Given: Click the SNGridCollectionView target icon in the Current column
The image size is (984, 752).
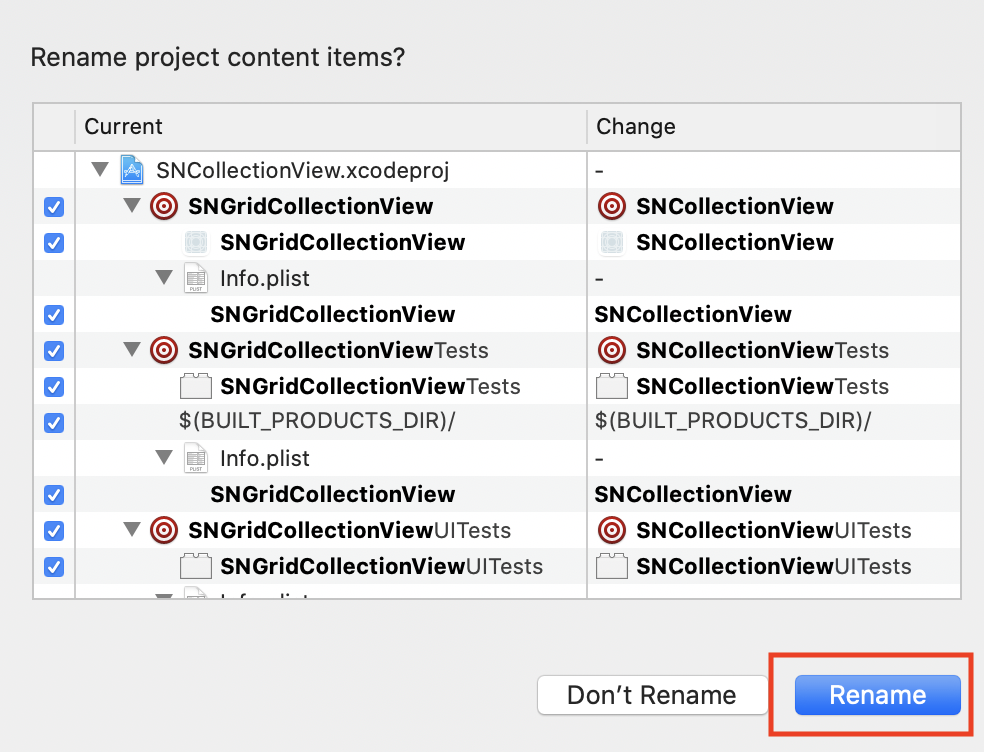Looking at the screenshot, I should pos(163,207).
